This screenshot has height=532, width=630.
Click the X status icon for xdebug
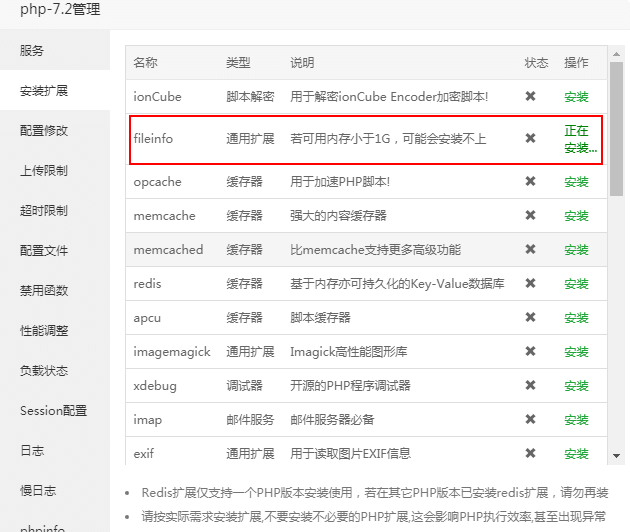click(531, 386)
